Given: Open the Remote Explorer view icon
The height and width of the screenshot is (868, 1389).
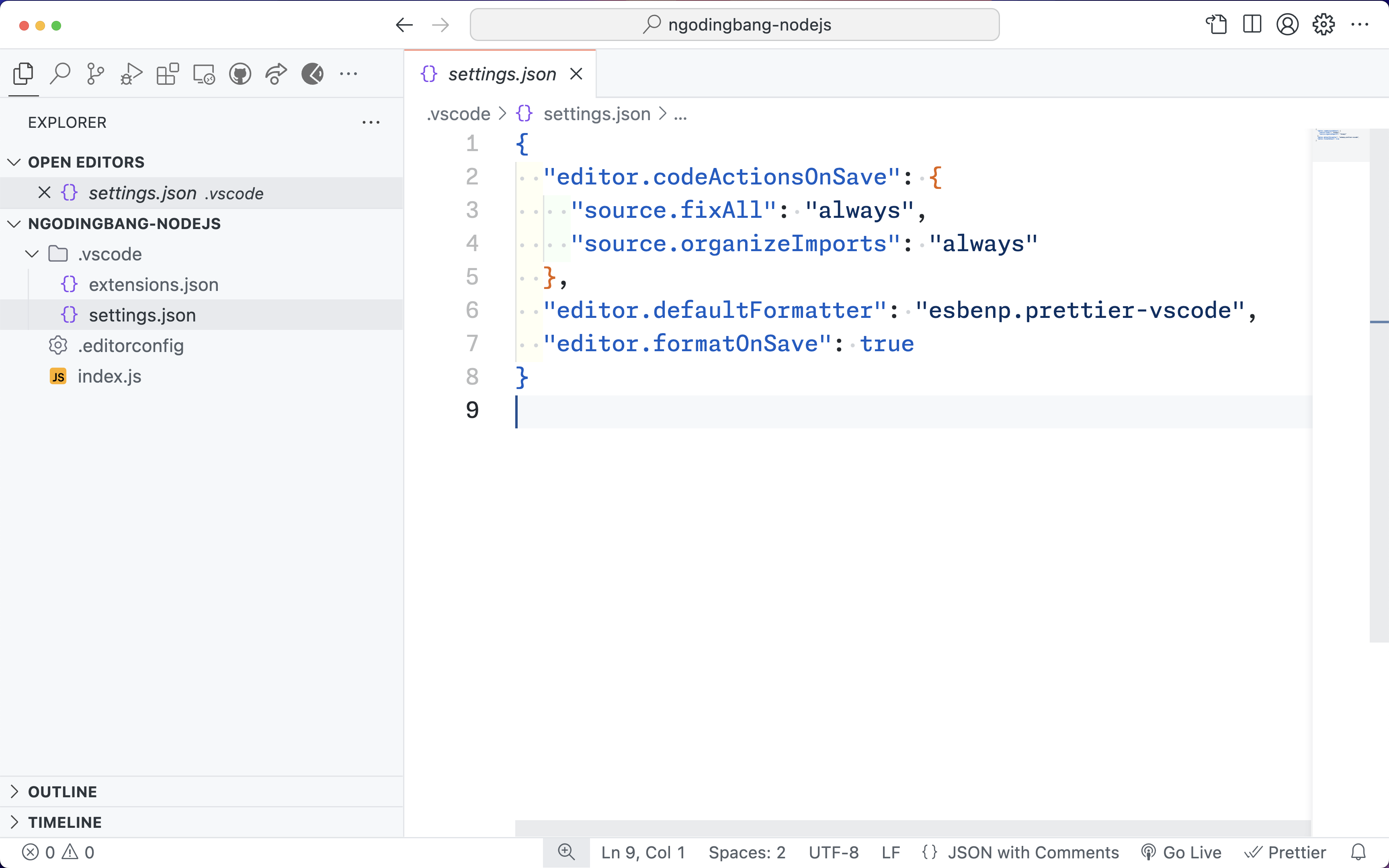Looking at the screenshot, I should click(x=204, y=74).
